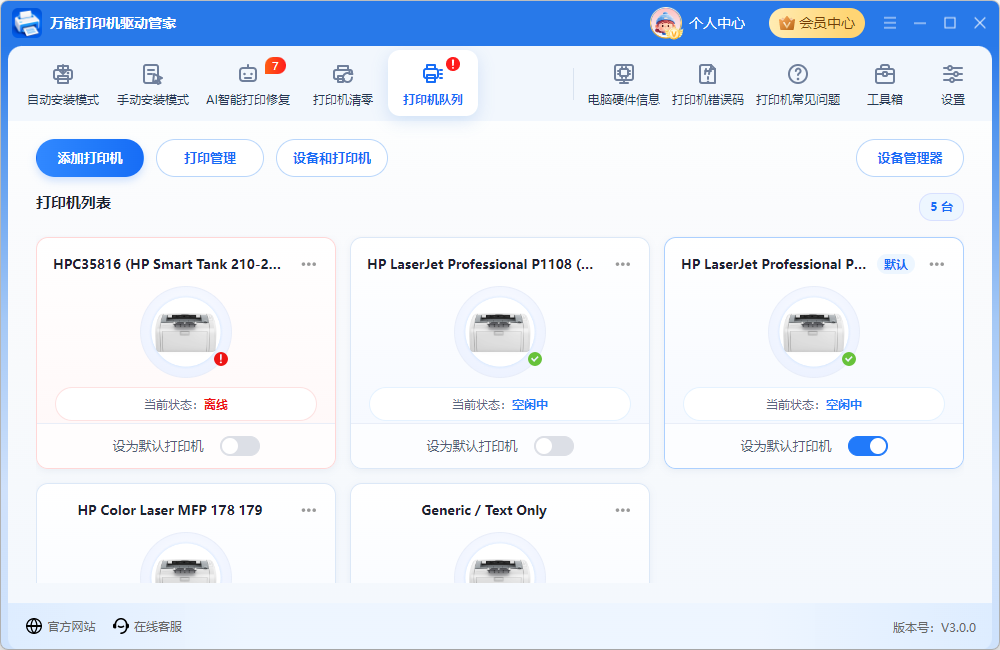Click the user avatar icon

coord(666,23)
